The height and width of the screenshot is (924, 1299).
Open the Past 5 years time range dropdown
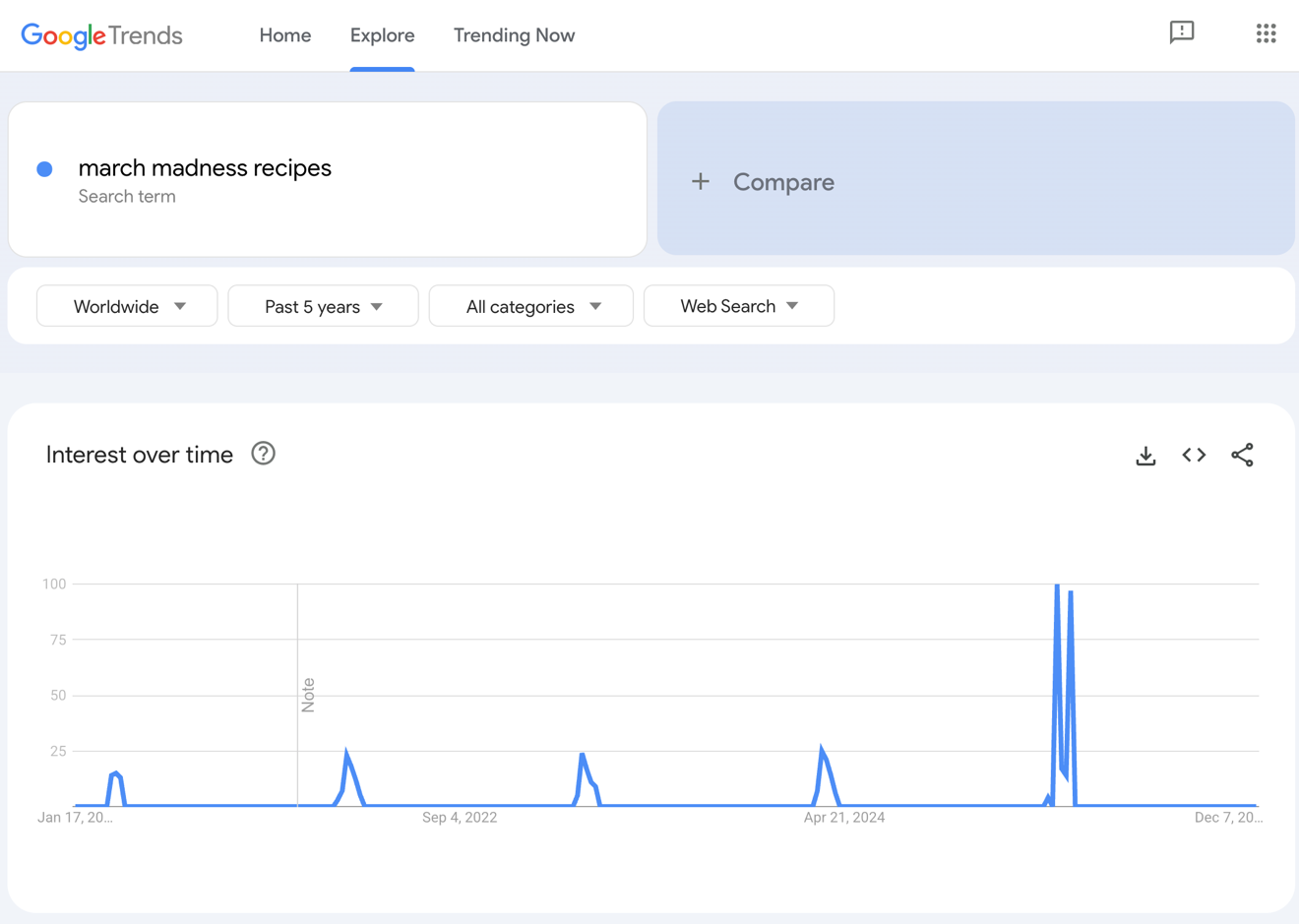(x=323, y=306)
